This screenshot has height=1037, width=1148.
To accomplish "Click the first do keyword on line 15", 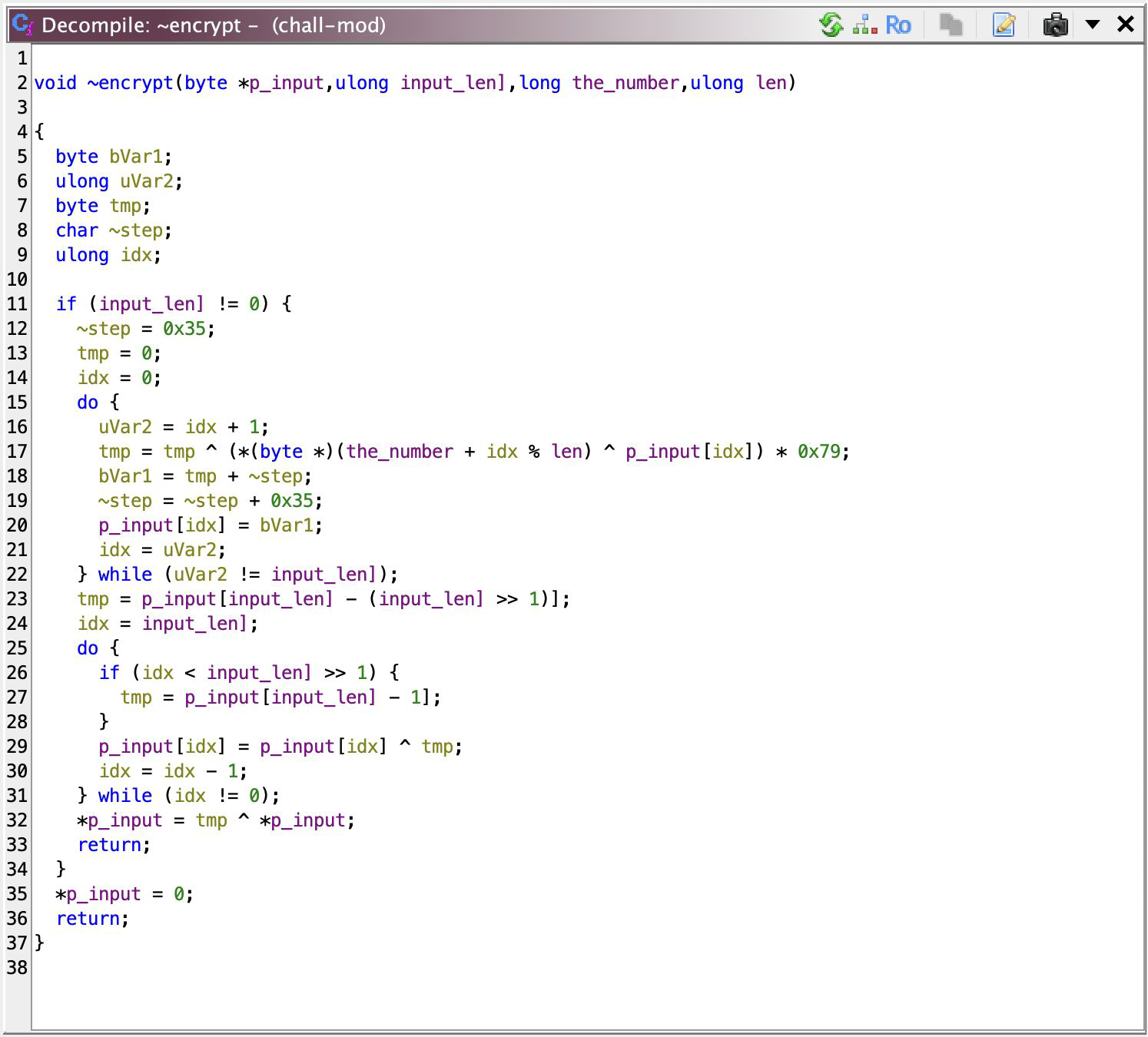I will pyautogui.click(x=88, y=403).
